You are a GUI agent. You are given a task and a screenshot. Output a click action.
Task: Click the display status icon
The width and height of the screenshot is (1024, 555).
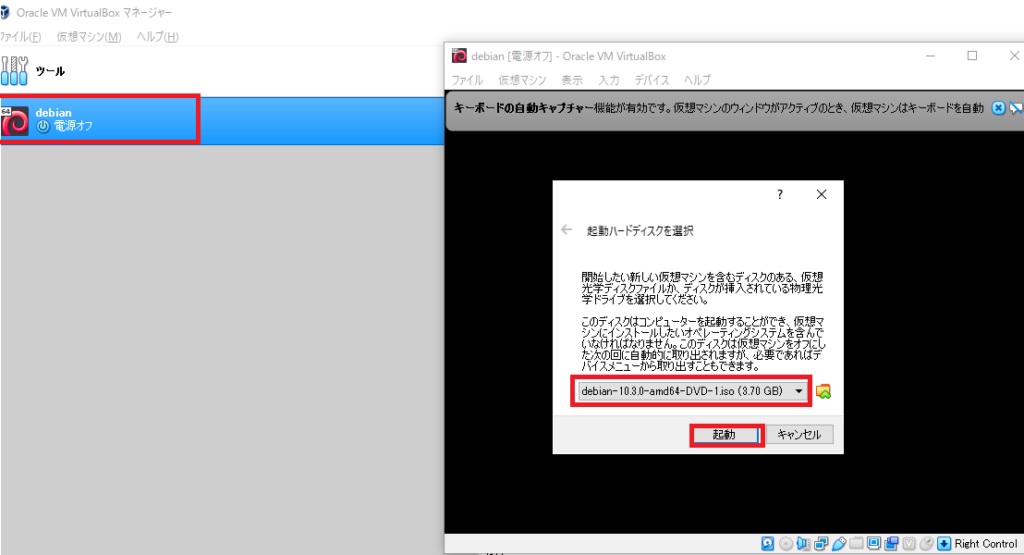(x=874, y=543)
